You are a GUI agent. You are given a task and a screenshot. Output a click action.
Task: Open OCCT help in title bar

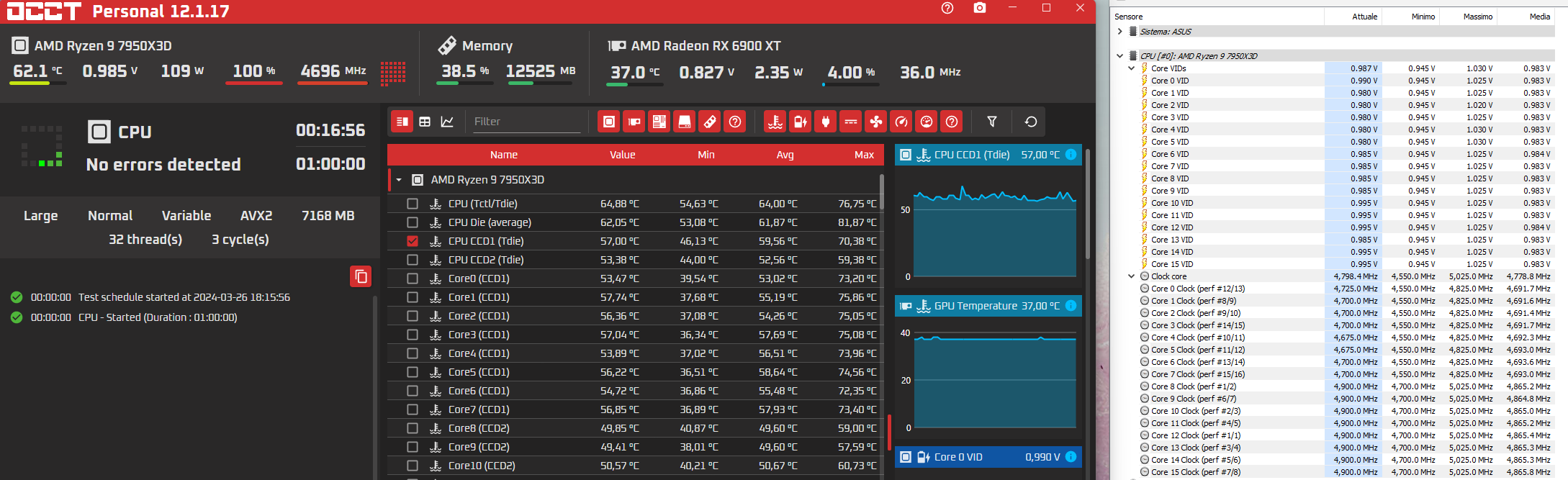pos(947,8)
